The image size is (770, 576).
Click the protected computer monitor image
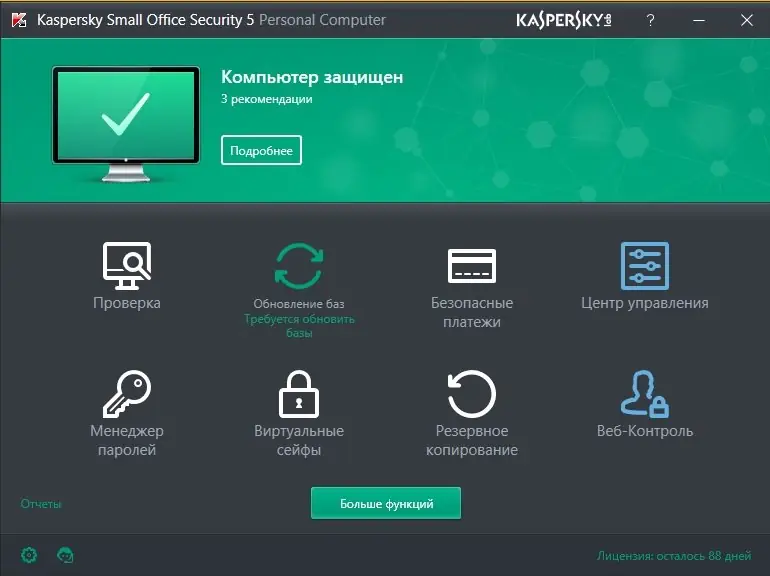click(x=126, y=124)
